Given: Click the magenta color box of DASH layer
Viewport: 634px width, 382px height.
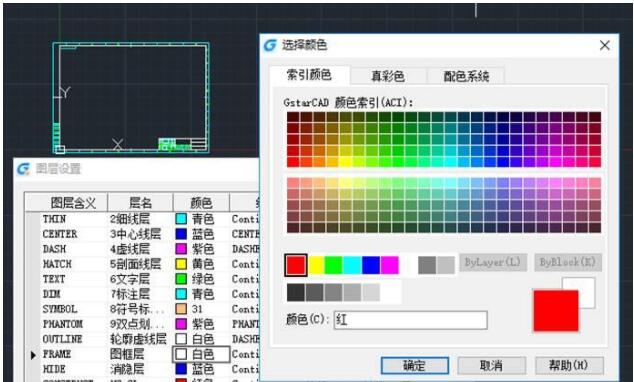Looking at the screenshot, I should pyautogui.click(x=181, y=249).
